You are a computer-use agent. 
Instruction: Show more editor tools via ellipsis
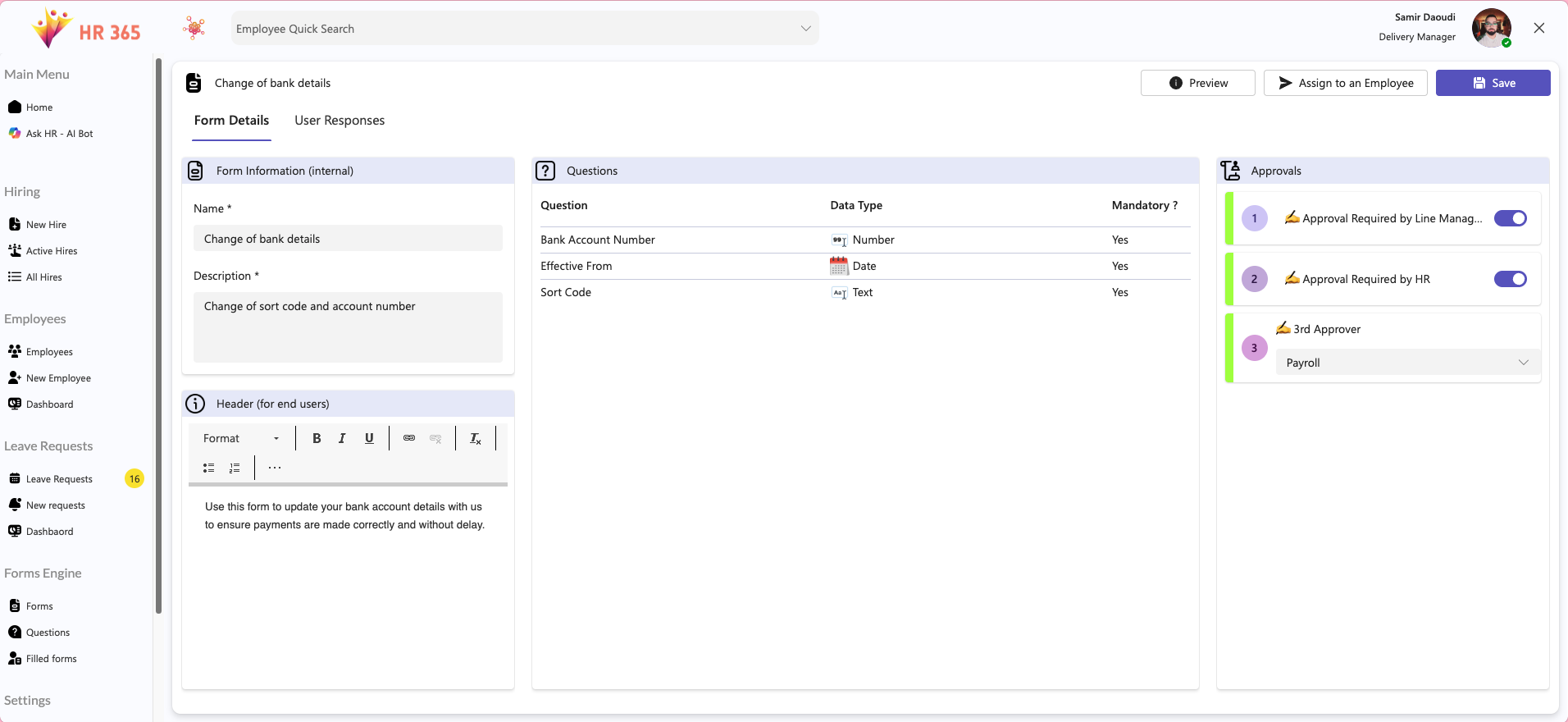pos(275,468)
